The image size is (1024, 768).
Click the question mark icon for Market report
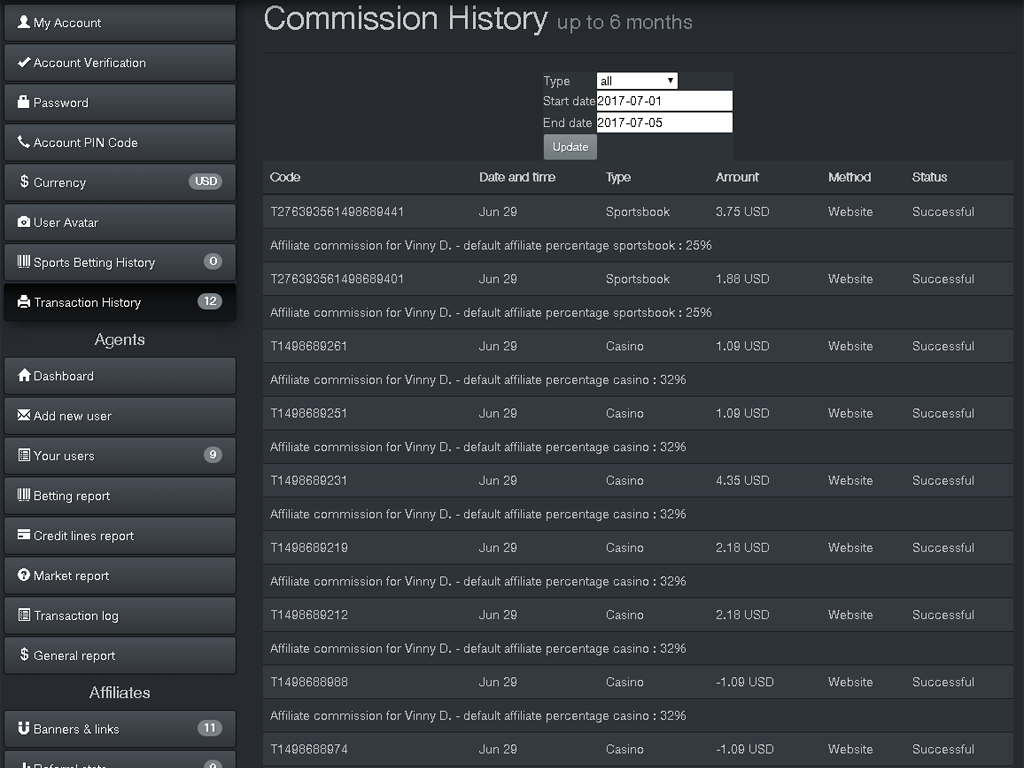[x=24, y=576]
